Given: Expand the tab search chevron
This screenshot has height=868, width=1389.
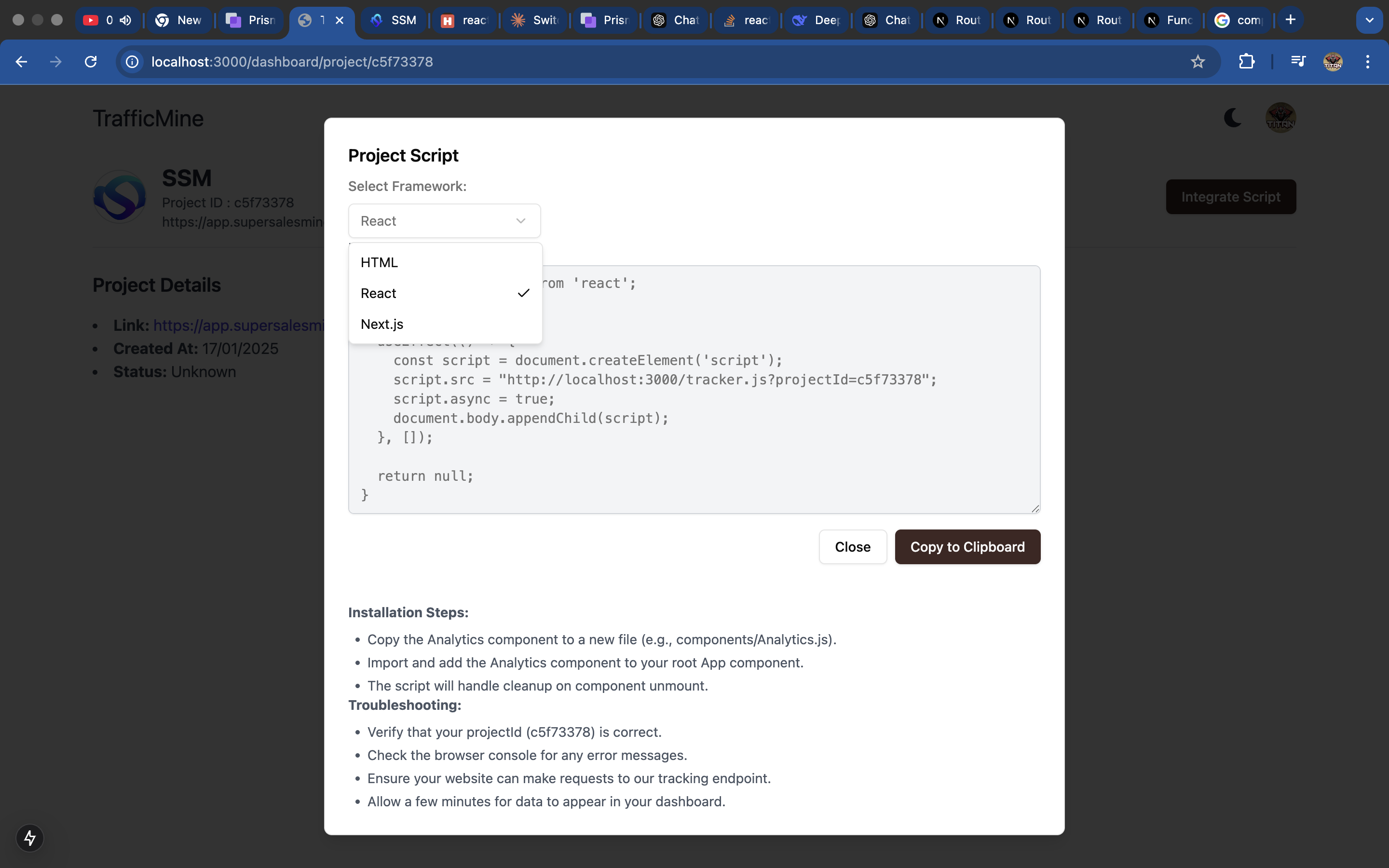Looking at the screenshot, I should pos(1369,20).
